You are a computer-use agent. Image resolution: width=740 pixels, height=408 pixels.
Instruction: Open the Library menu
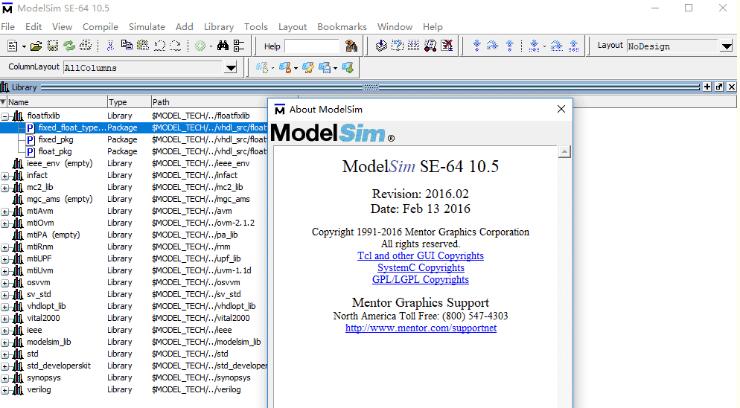(x=219, y=27)
